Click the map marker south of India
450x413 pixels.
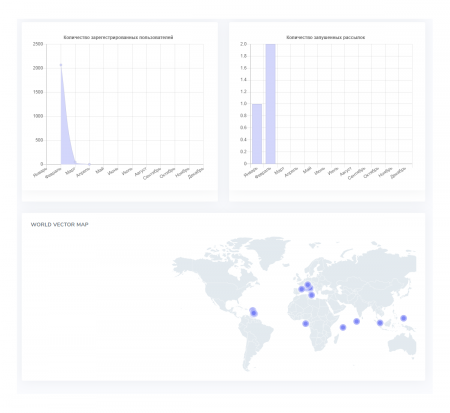click(x=356, y=321)
